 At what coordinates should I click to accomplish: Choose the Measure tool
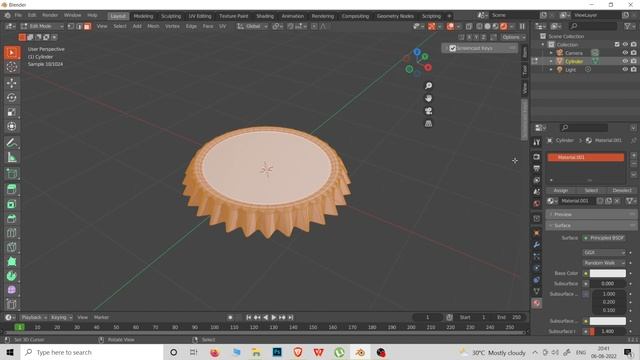click(11, 157)
